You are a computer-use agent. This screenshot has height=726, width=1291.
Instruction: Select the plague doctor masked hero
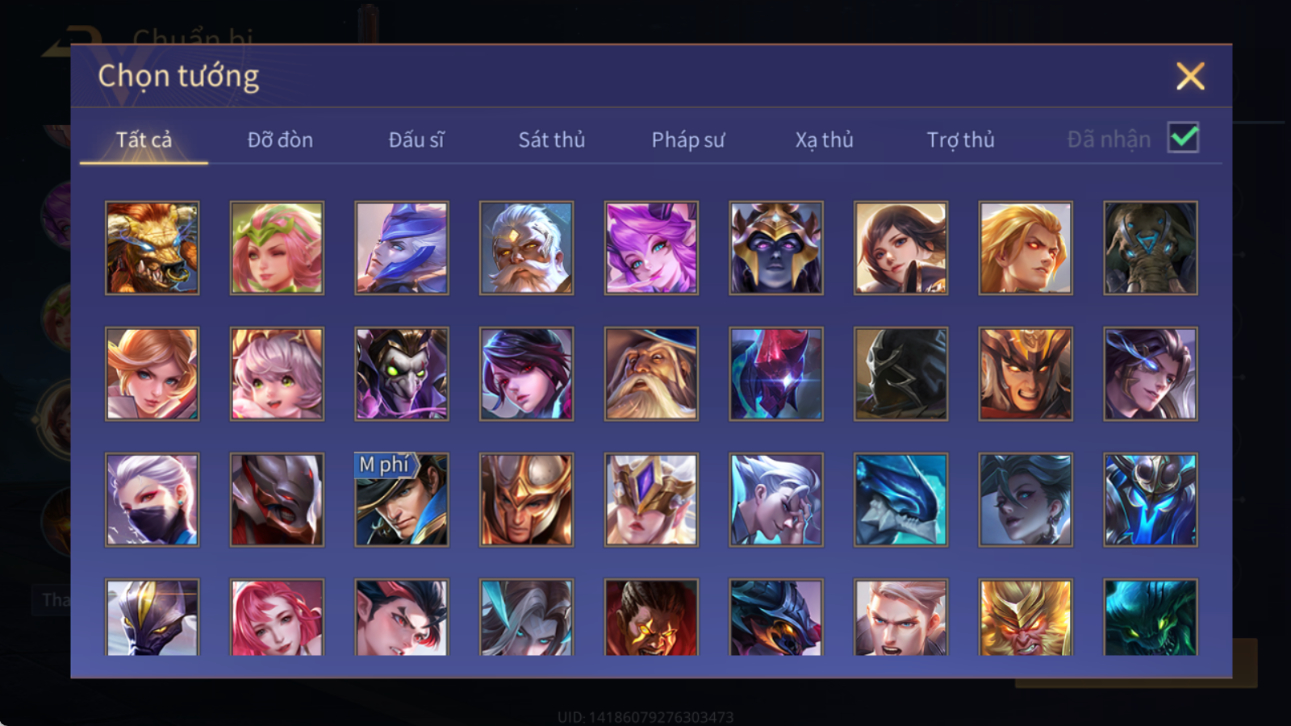coord(402,374)
